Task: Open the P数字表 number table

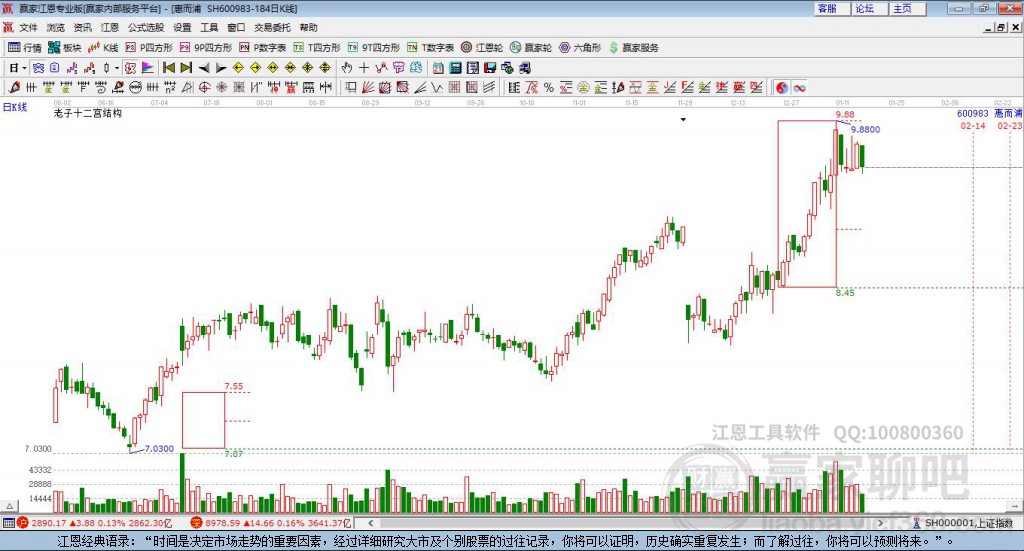Action: [x=263, y=48]
